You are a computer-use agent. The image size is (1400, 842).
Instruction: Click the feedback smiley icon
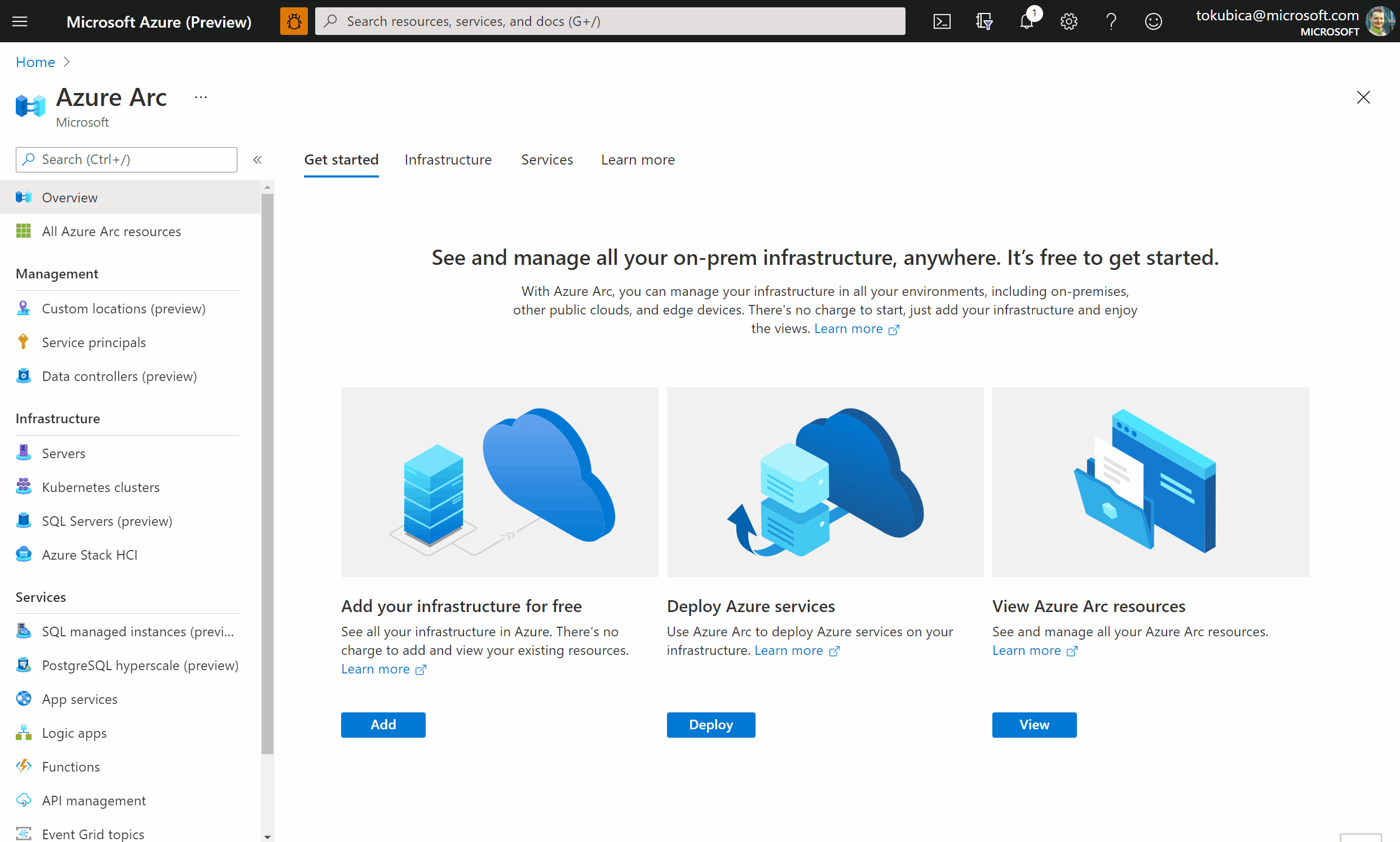pos(1153,21)
